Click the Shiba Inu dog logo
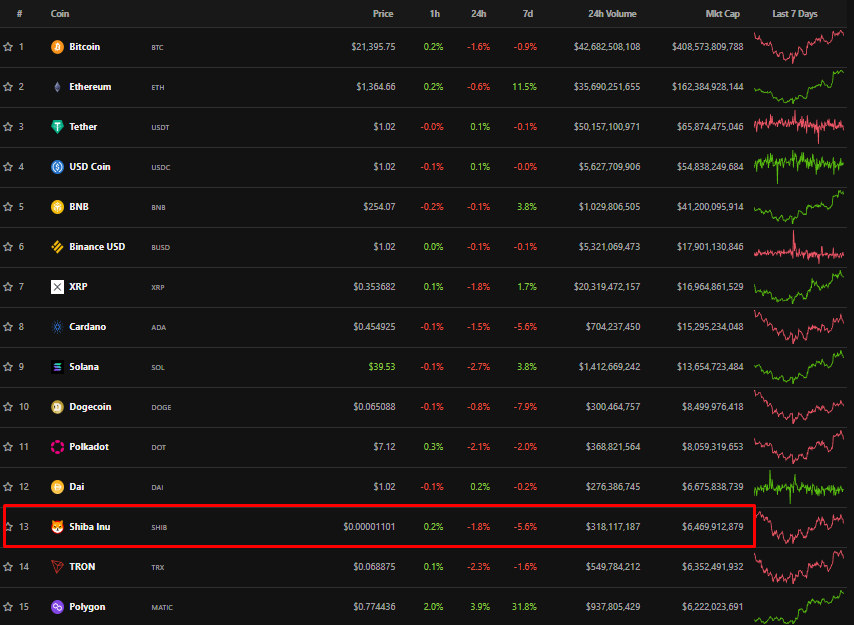Image resolution: width=854 pixels, height=625 pixels. tap(57, 527)
